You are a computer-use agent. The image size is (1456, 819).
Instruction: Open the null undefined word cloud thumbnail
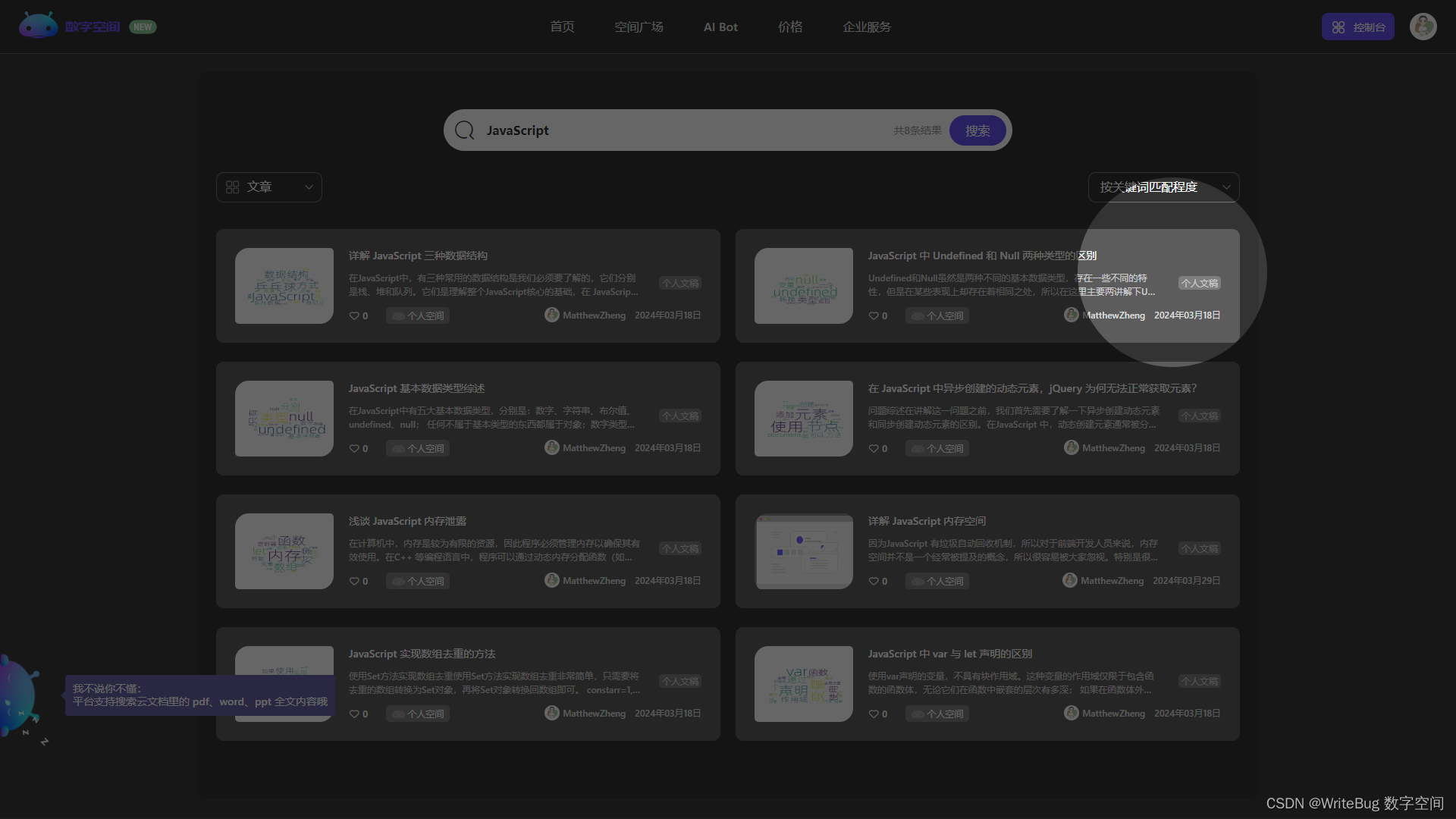[804, 286]
